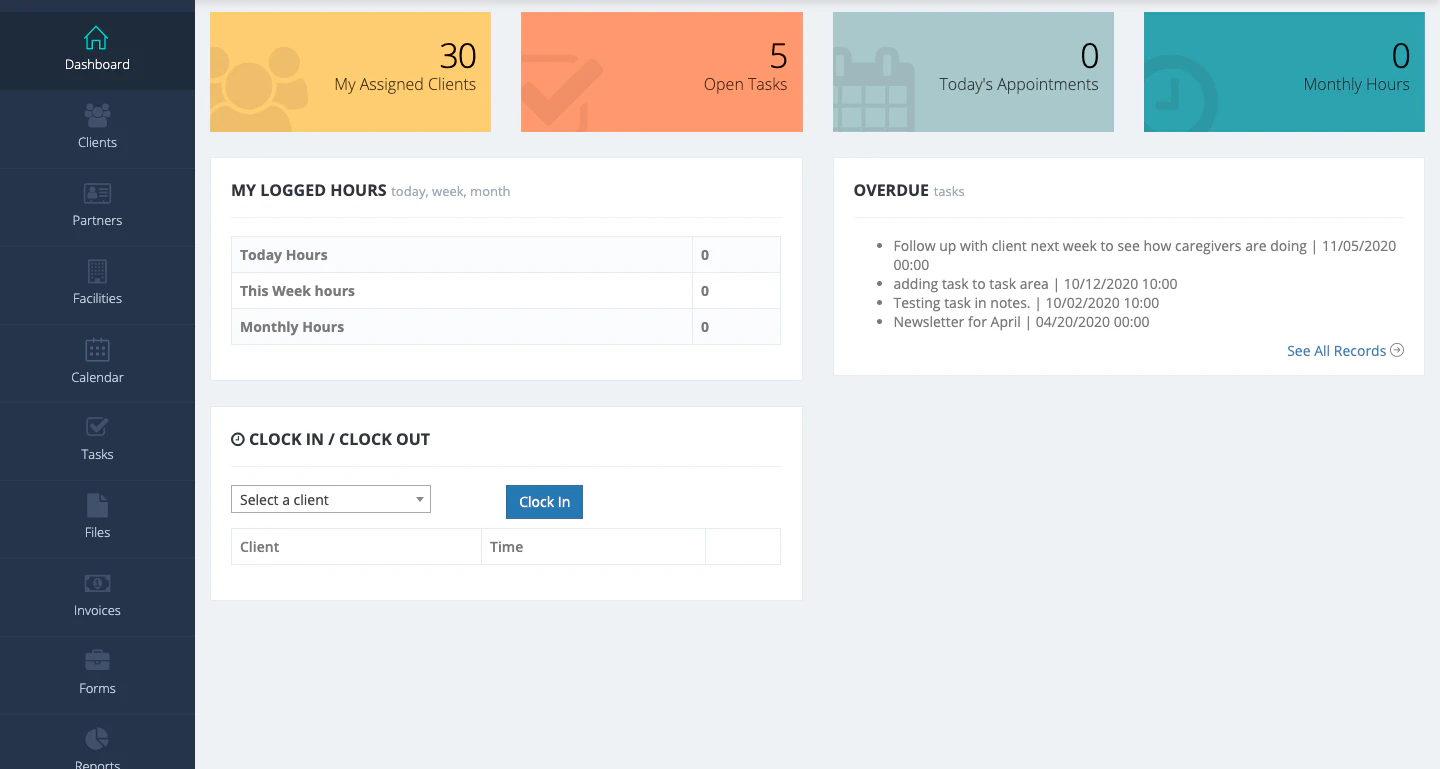Click the Facilities building icon
Image resolution: width=1440 pixels, height=769 pixels.
click(97, 270)
